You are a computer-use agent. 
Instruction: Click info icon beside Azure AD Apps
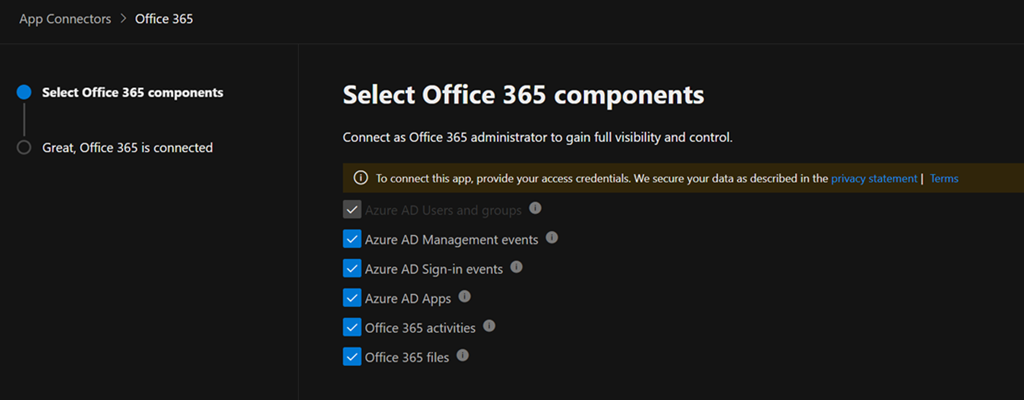(464, 297)
